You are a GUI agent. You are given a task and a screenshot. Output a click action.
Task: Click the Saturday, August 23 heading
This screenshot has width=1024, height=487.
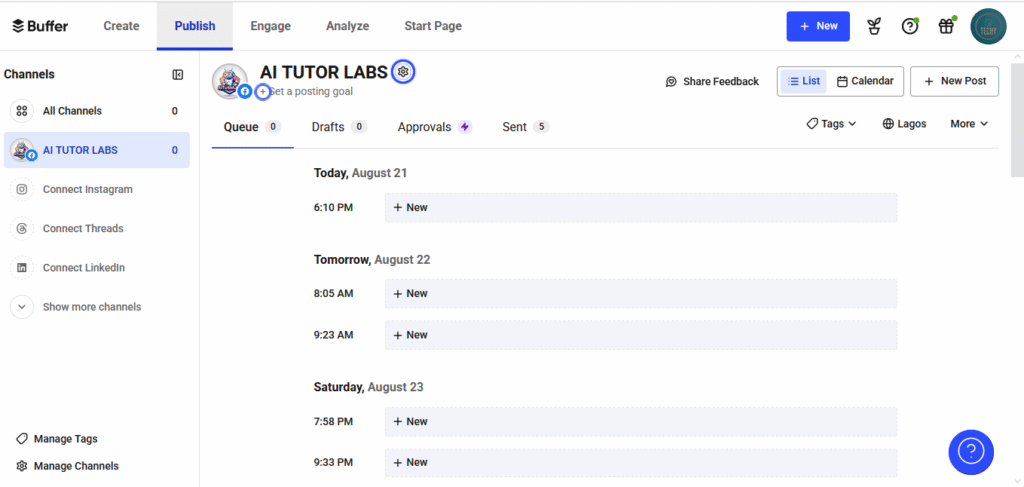point(368,387)
